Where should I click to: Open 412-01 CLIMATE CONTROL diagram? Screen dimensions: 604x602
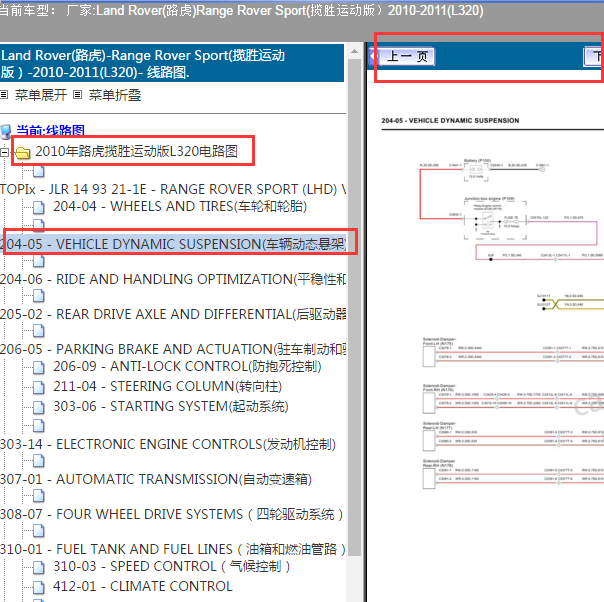143,587
